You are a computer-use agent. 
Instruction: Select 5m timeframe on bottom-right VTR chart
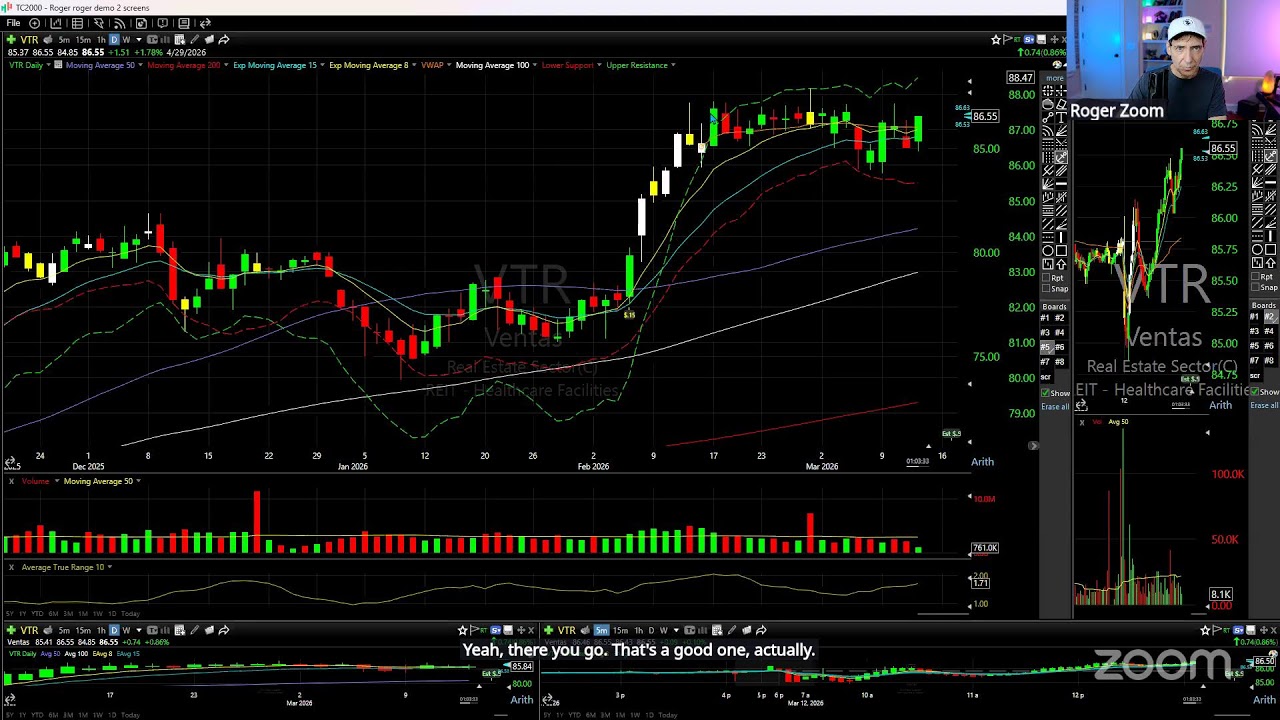[601, 630]
